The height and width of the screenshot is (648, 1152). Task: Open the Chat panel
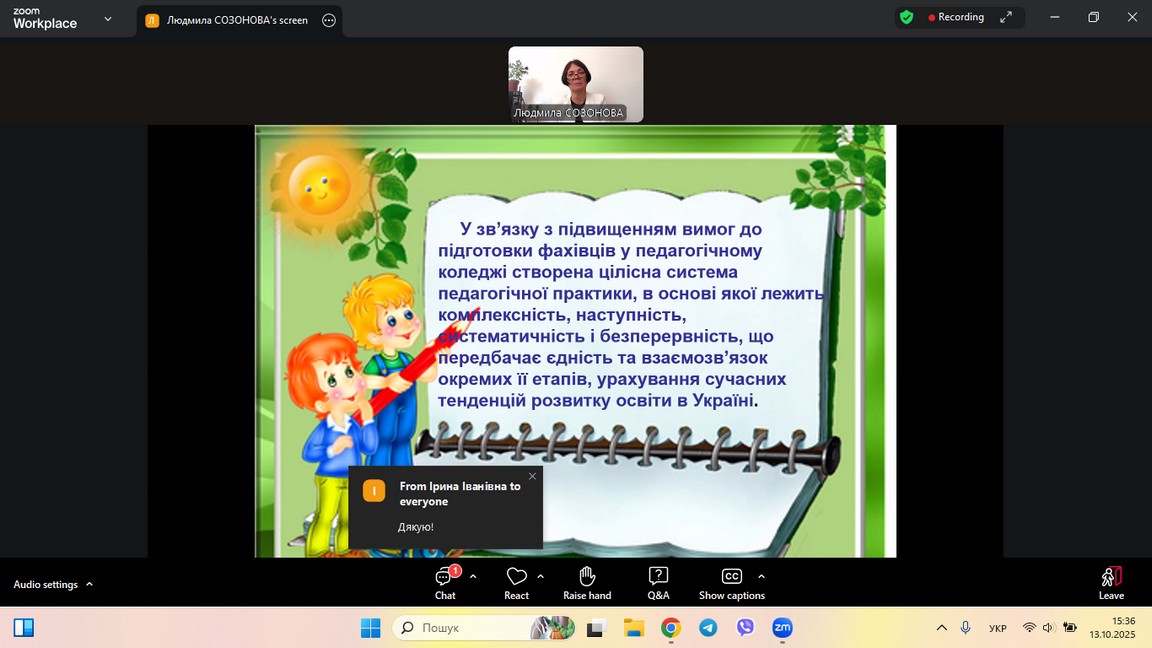coord(445,583)
